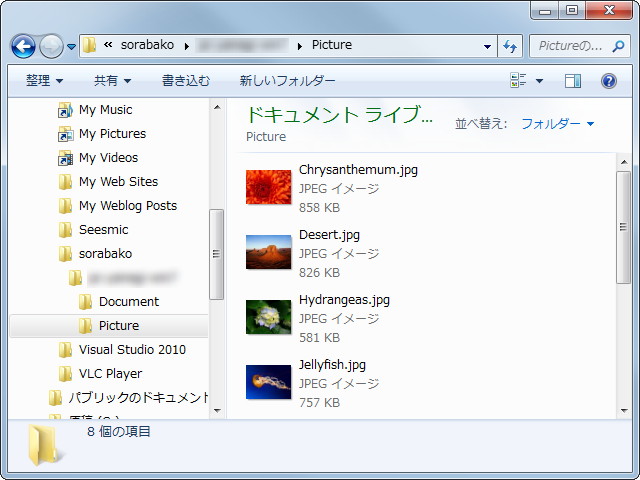
Task: Click file list scroll down arrow
Action: click(x=624, y=410)
